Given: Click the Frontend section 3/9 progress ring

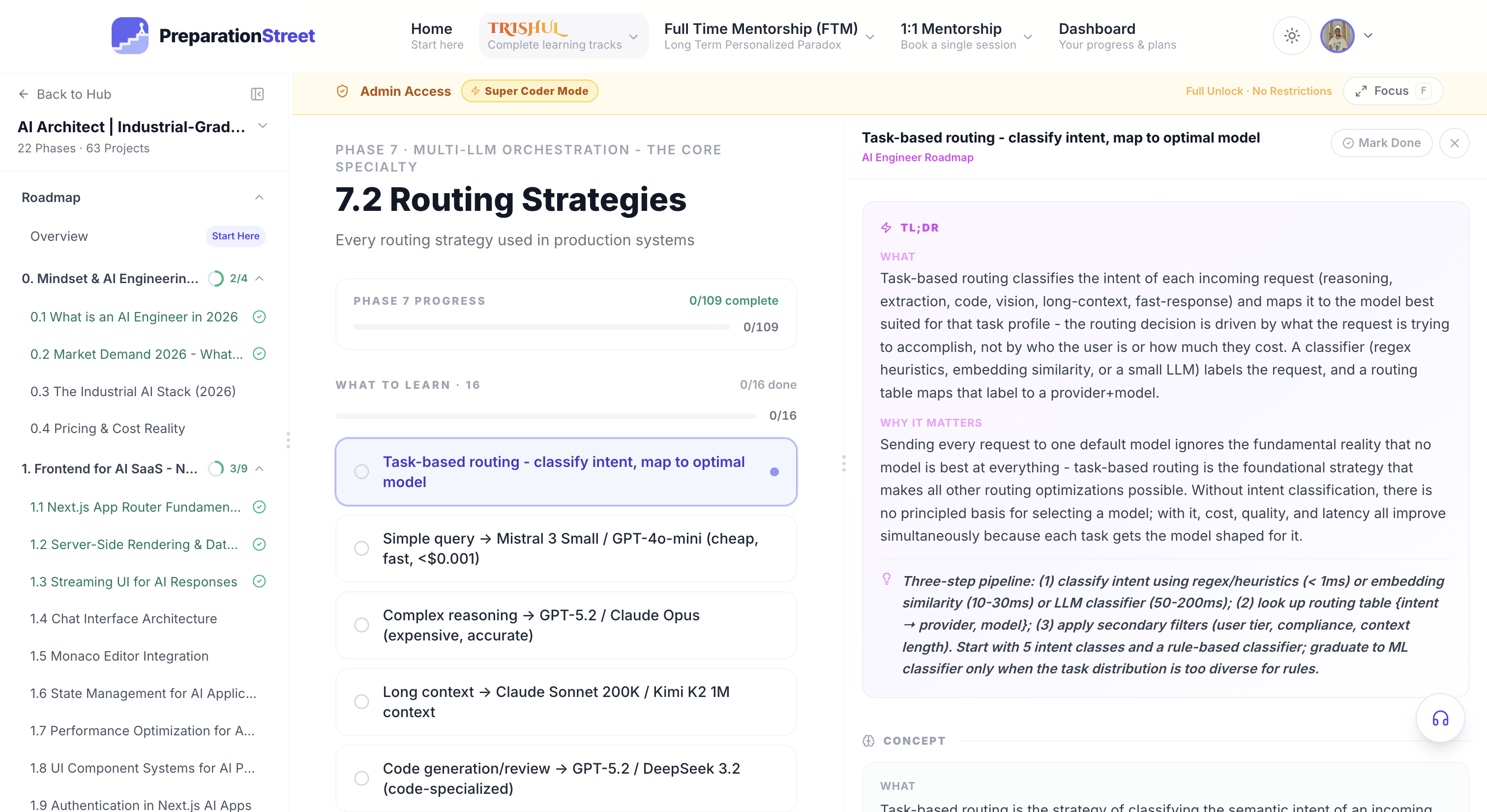Looking at the screenshot, I should point(216,468).
